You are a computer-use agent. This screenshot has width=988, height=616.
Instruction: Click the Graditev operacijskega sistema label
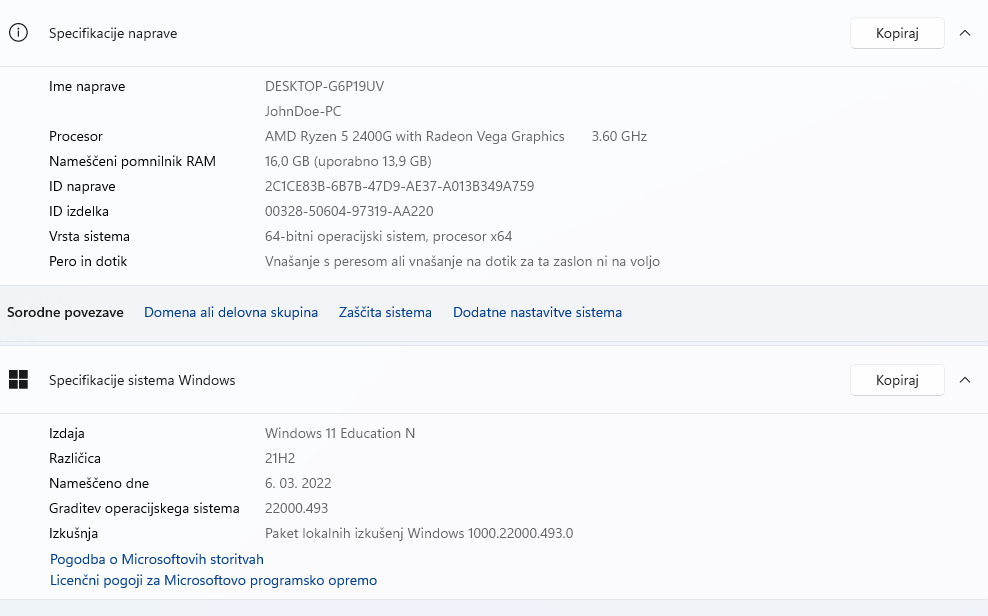pos(144,508)
